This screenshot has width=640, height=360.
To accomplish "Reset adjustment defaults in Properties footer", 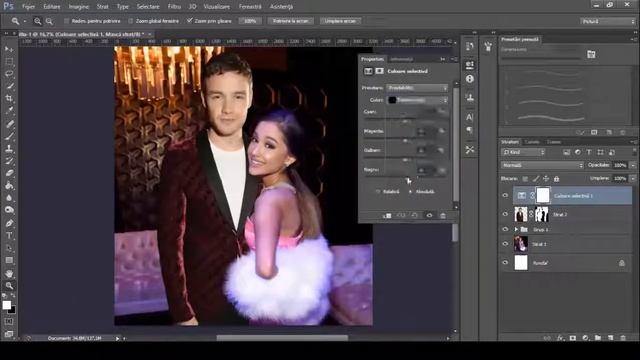I will click(x=415, y=216).
